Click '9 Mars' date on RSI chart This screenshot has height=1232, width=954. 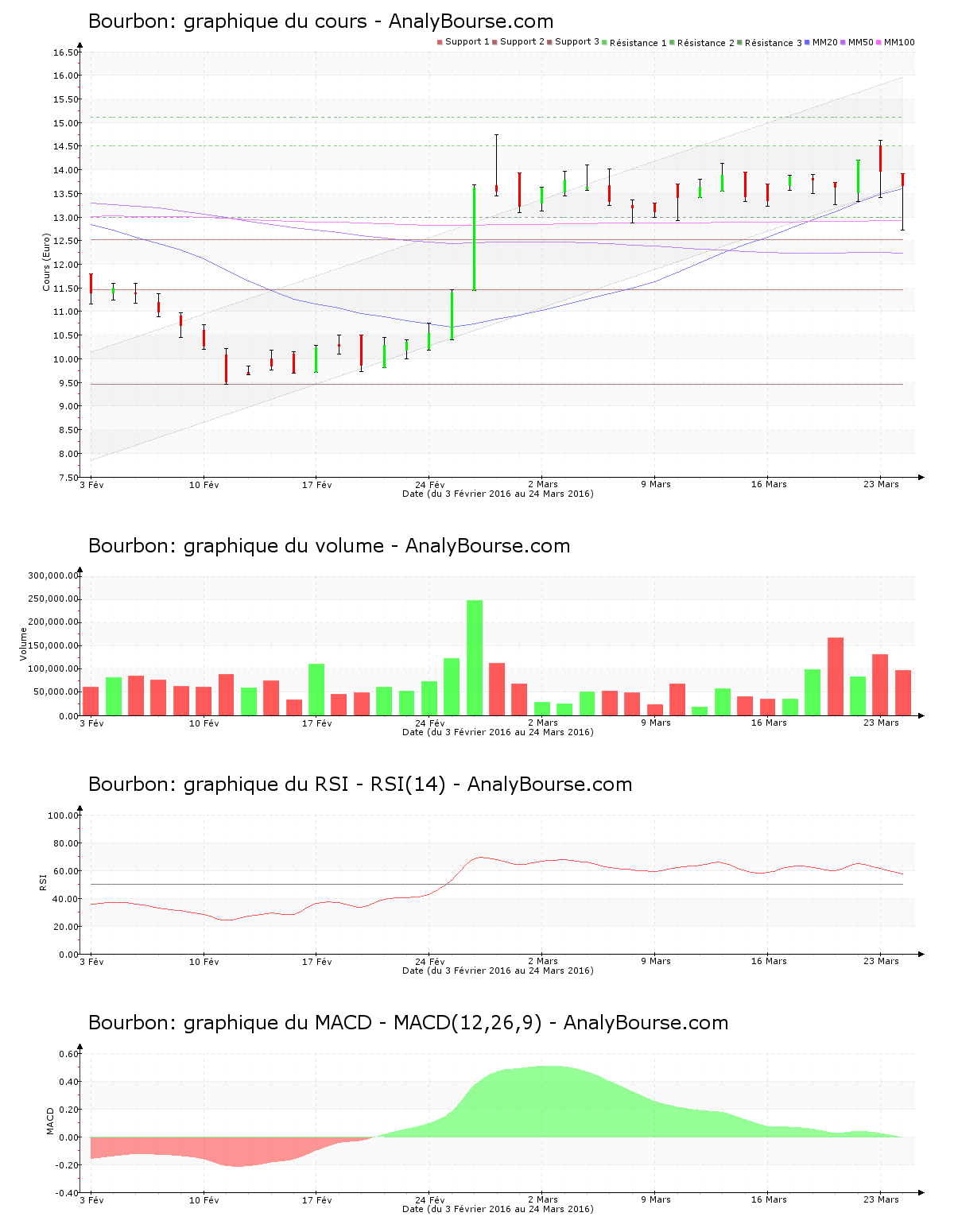tap(656, 961)
